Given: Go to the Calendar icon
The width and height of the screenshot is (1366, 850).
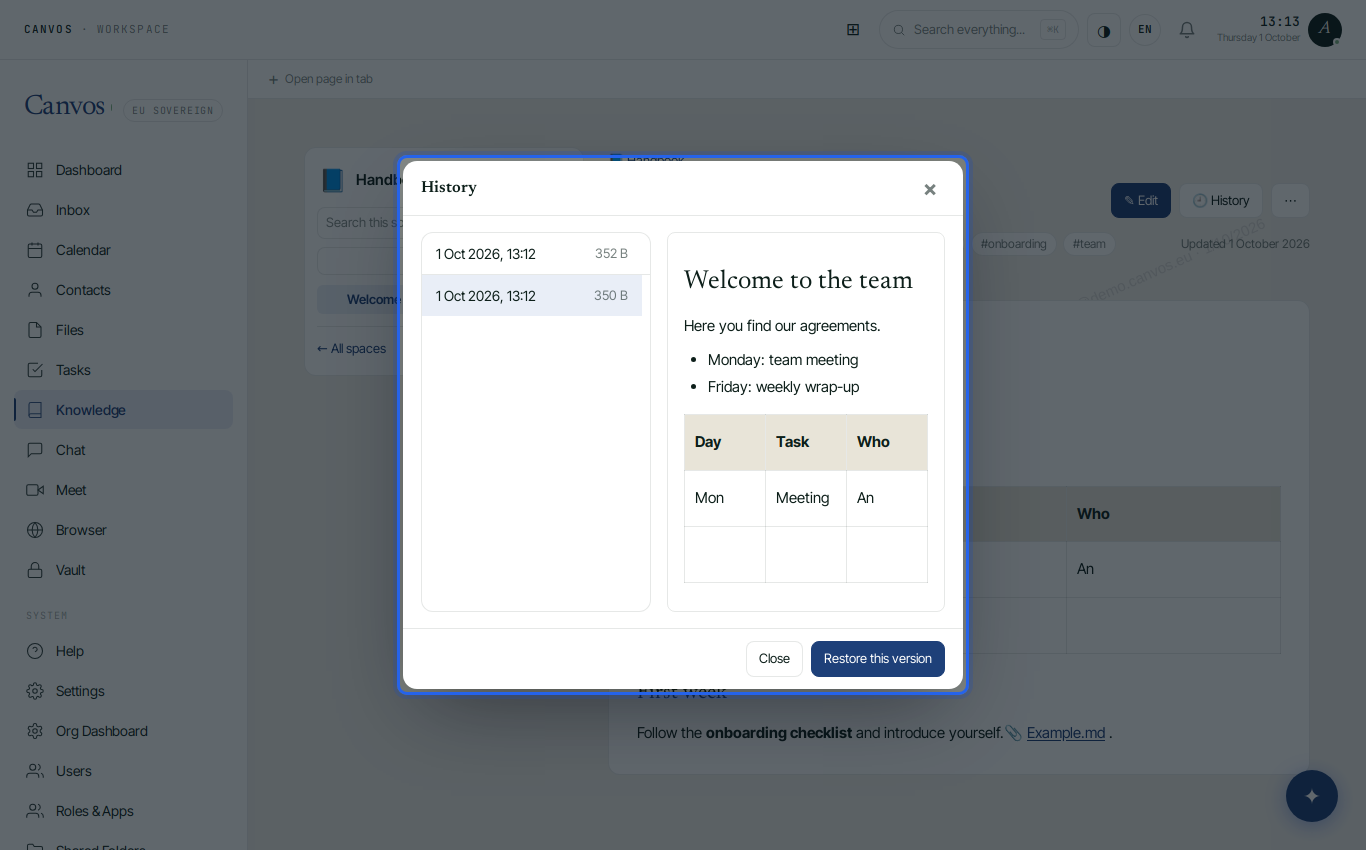Looking at the screenshot, I should (35, 250).
